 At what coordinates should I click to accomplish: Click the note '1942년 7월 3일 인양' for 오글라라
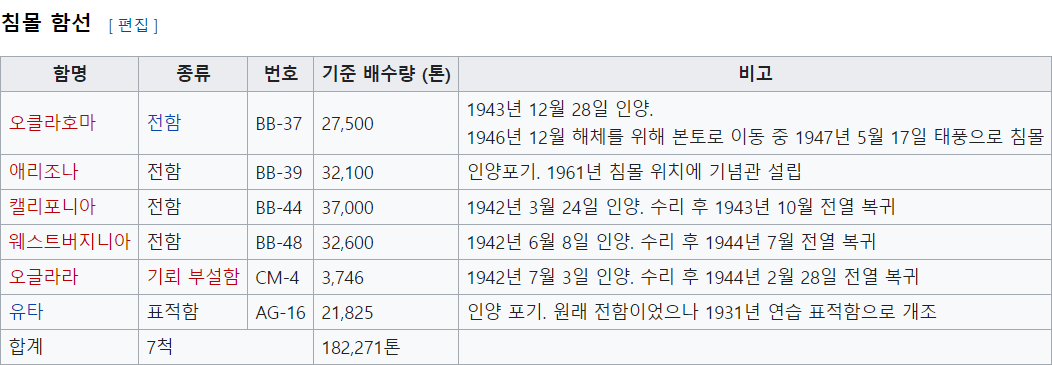[692, 277]
